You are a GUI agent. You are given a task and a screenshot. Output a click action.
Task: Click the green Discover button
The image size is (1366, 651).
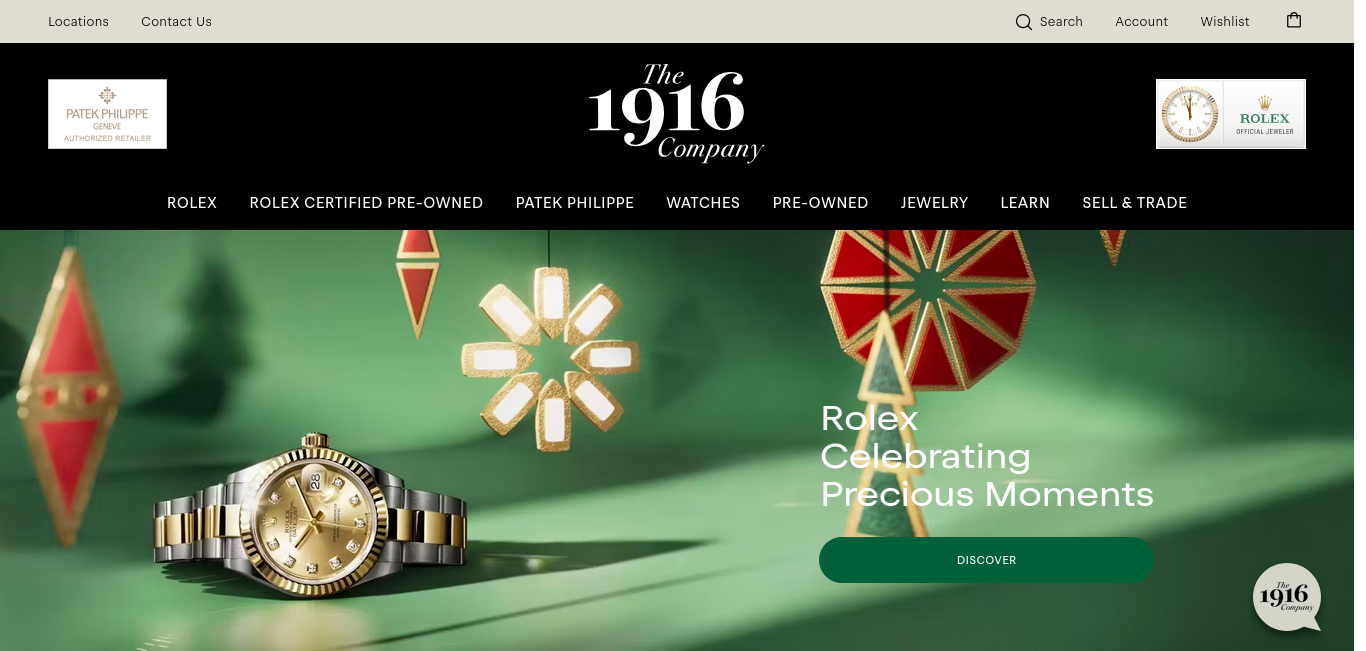pos(986,560)
